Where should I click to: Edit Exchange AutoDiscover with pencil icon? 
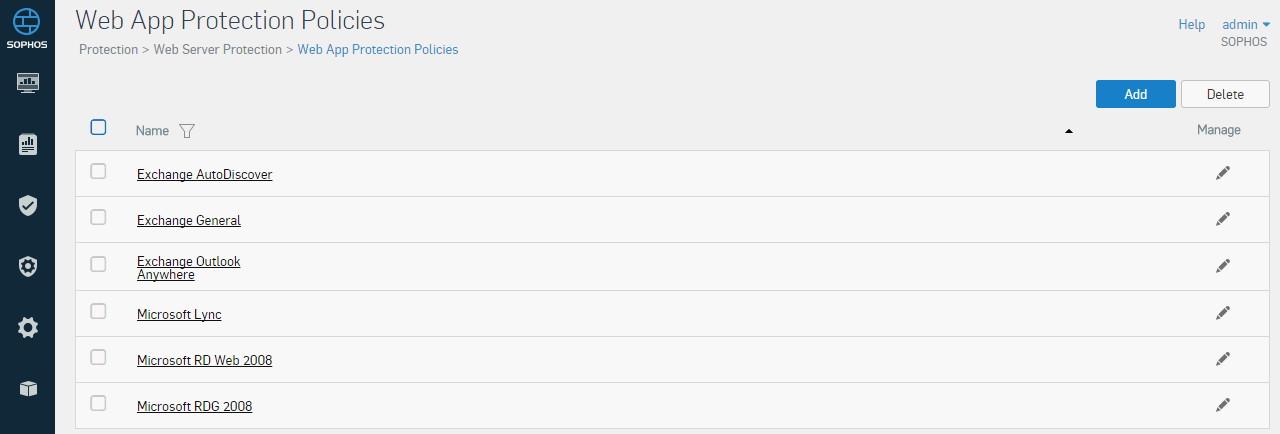coord(1222,173)
